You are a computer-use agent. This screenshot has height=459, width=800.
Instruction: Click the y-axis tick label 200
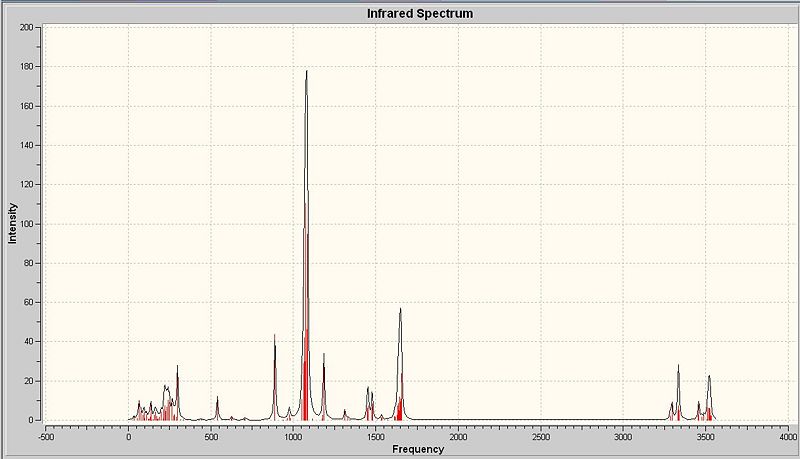(x=27, y=28)
